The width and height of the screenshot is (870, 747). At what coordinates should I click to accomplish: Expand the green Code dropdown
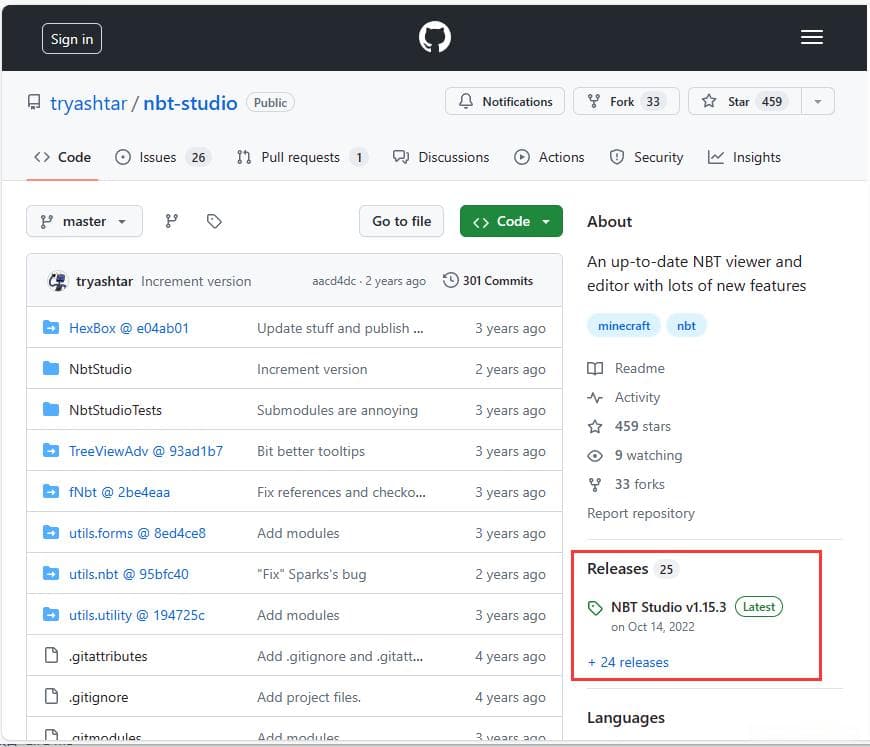click(511, 221)
